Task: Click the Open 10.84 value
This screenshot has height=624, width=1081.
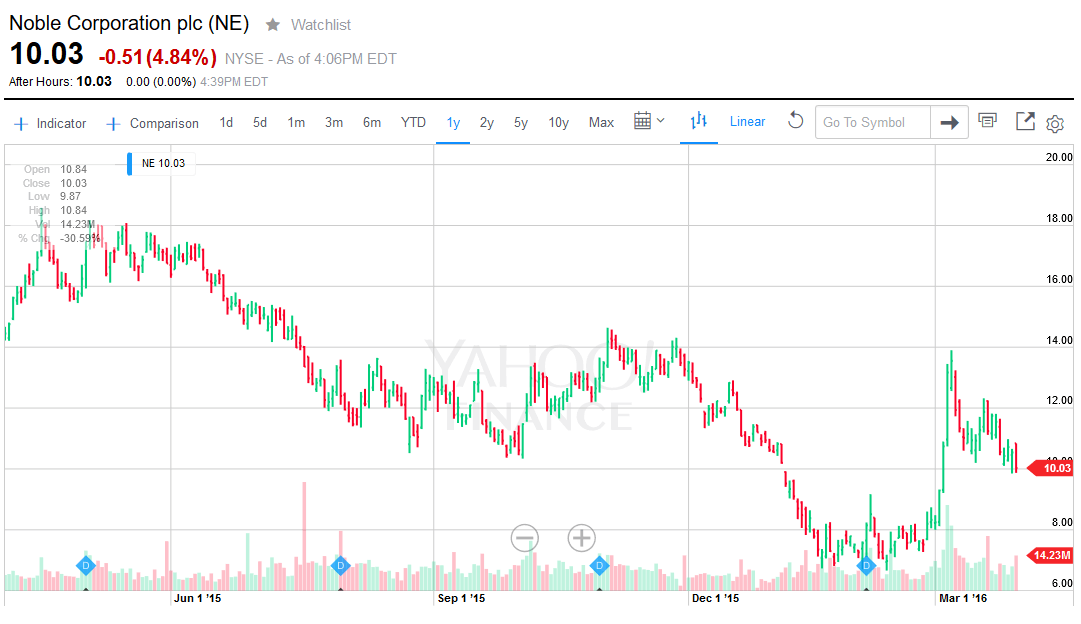Action: pos(73,170)
